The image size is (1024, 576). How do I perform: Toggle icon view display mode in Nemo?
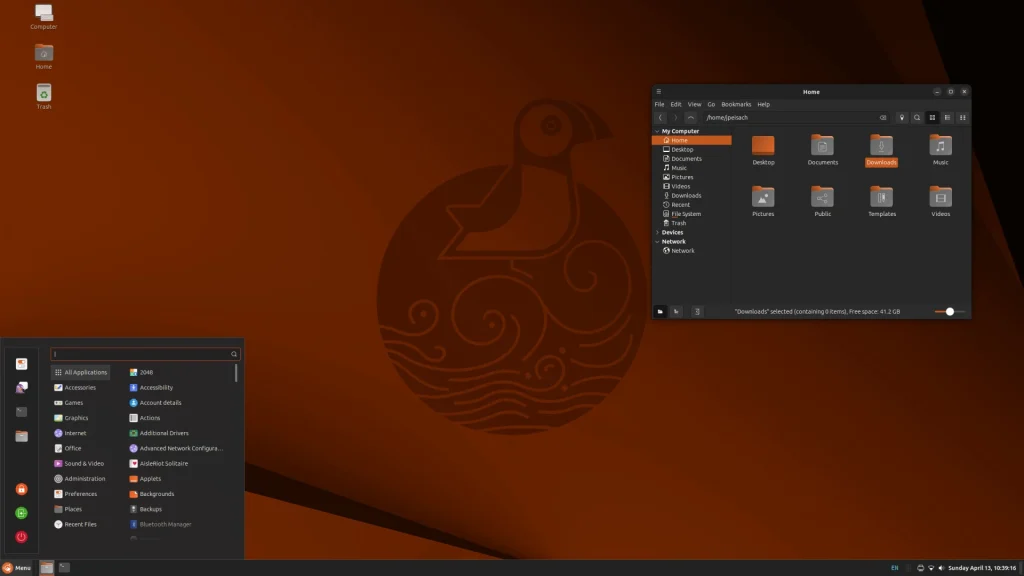click(x=932, y=117)
